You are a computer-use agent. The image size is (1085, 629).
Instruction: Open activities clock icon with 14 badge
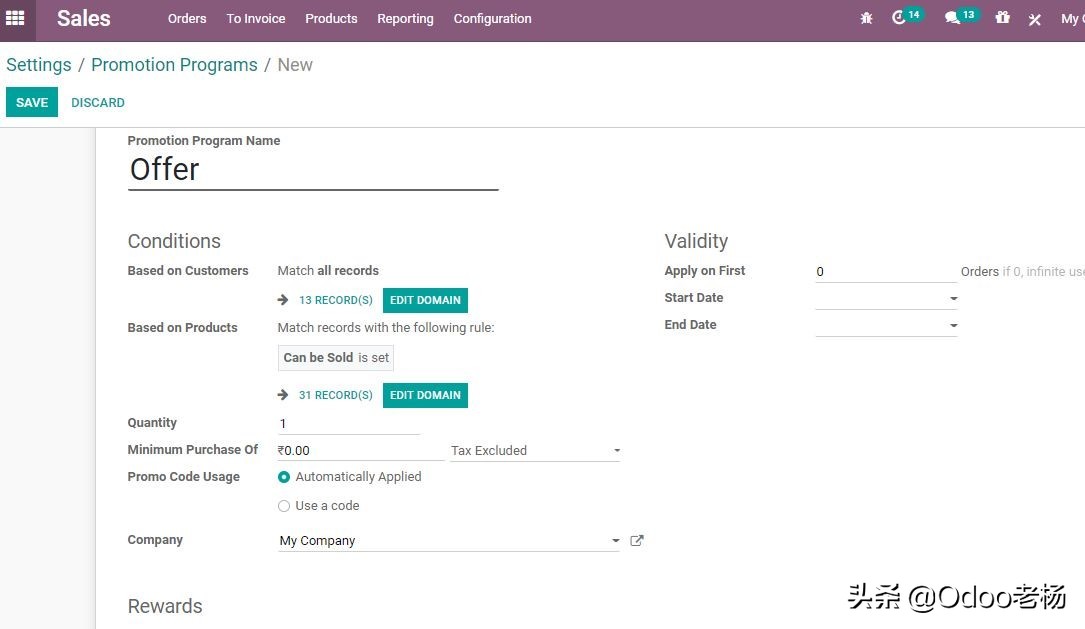[900, 18]
